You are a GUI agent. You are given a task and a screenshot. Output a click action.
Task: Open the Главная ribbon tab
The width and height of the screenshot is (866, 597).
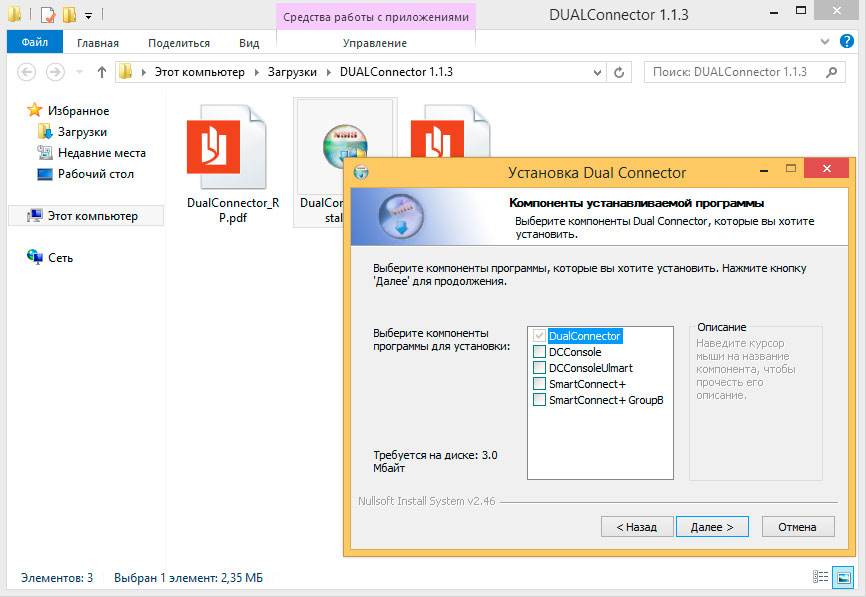[x=98, y=43]
